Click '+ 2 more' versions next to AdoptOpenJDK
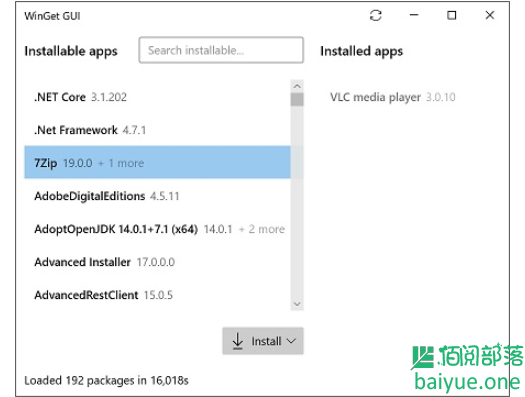525x397 pixels. tap(261, 229)
